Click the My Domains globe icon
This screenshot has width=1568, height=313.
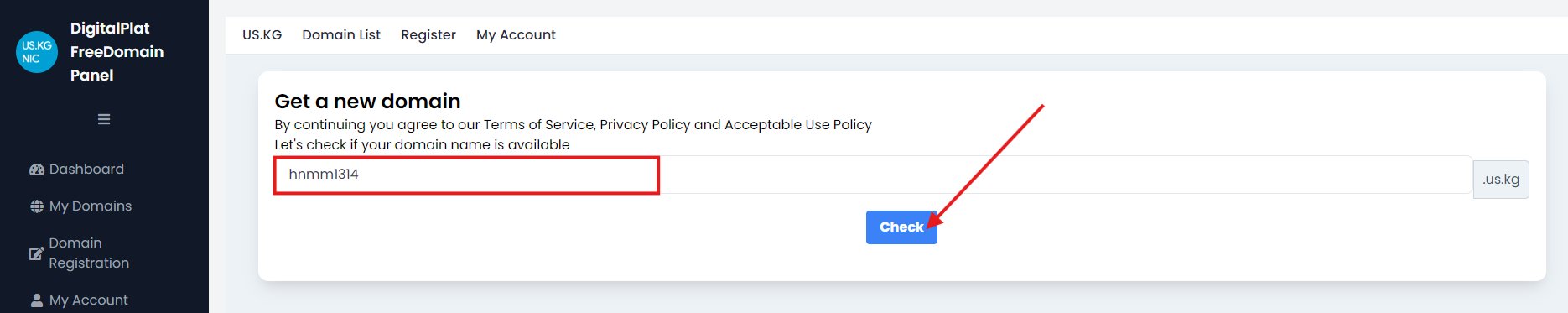pos(37,206)
